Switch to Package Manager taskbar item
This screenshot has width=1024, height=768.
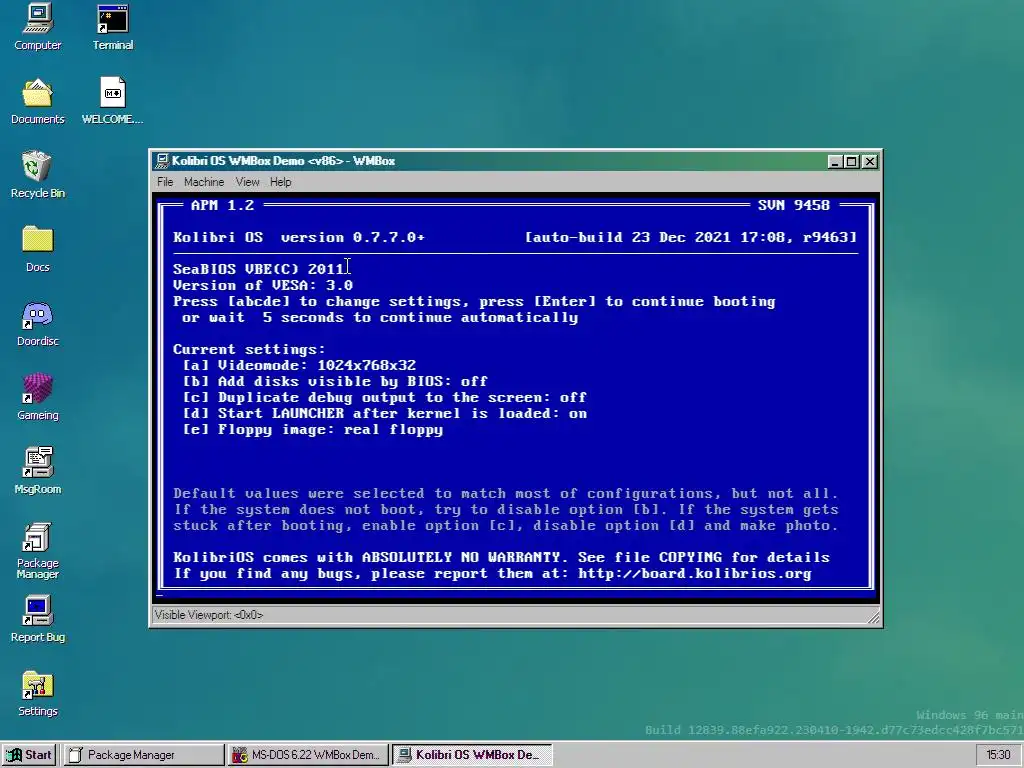(142, 754)
